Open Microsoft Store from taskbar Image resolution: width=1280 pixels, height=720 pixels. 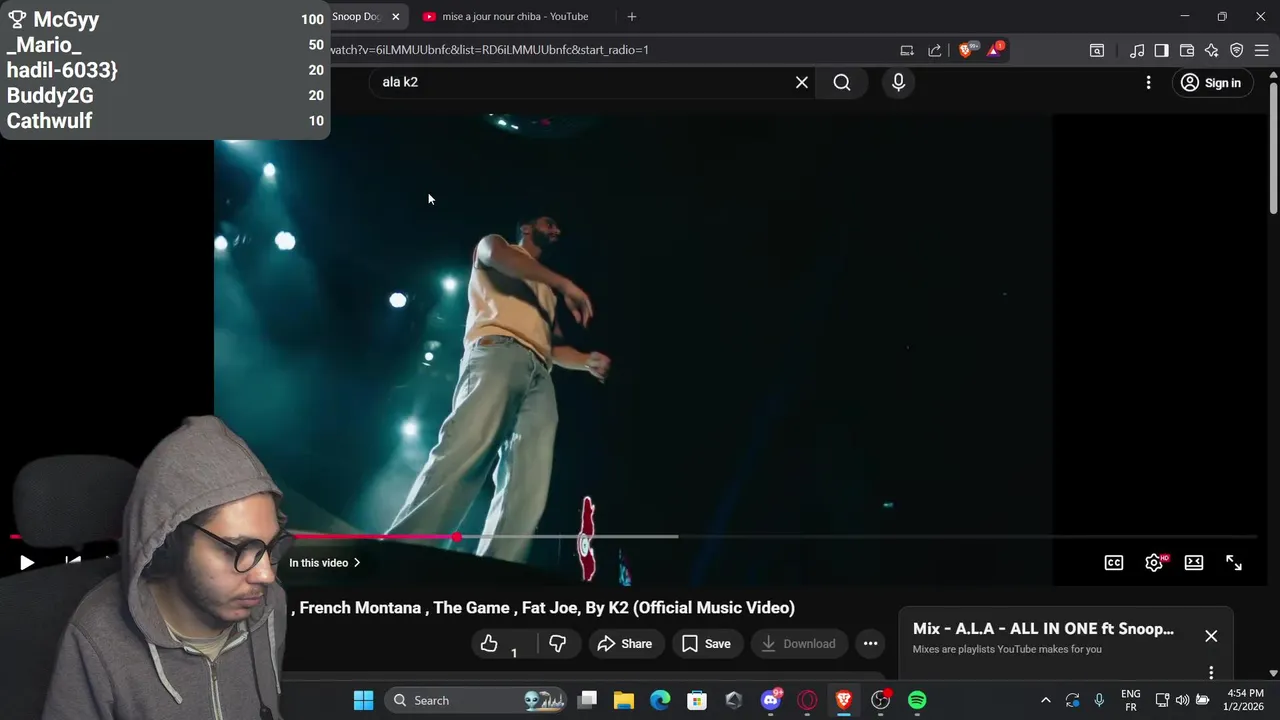pyautogui.click(x=697, y=700)
